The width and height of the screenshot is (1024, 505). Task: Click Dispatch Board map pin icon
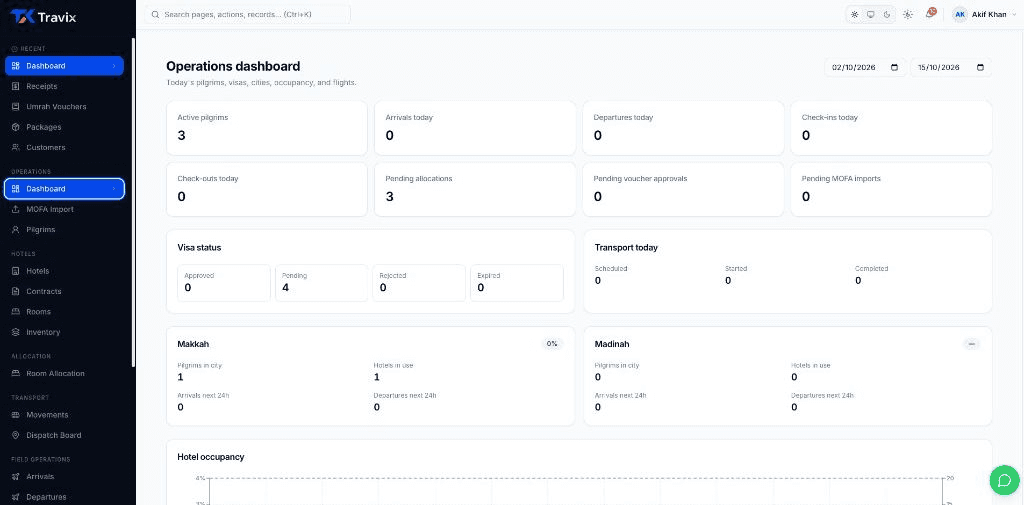coord(16,435)
